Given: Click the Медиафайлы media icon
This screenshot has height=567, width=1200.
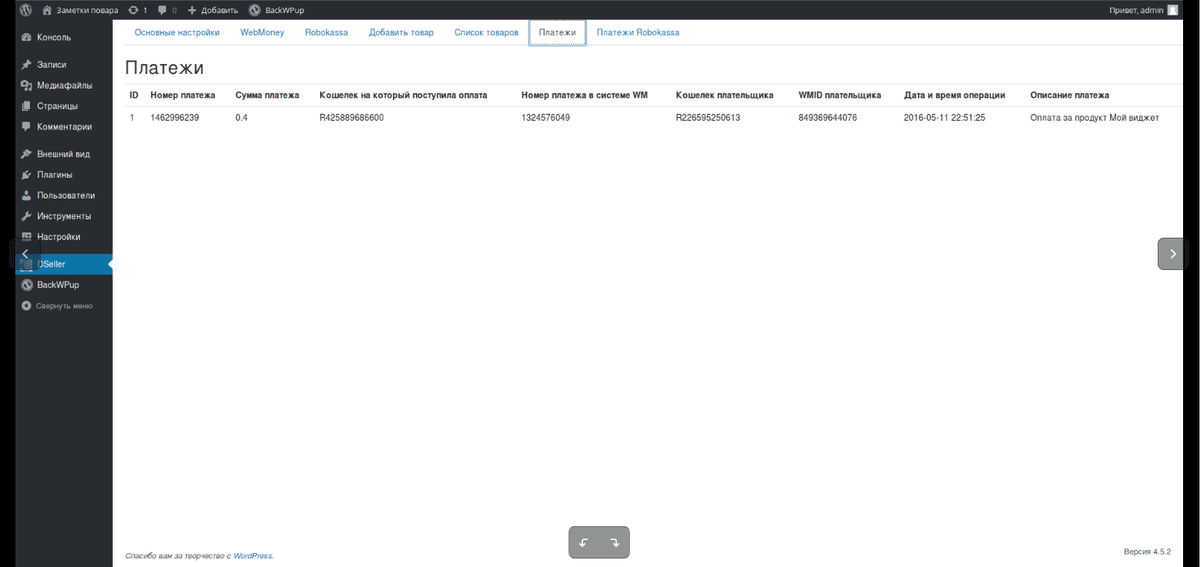Looking at the screenshot, I should point(26,85).
